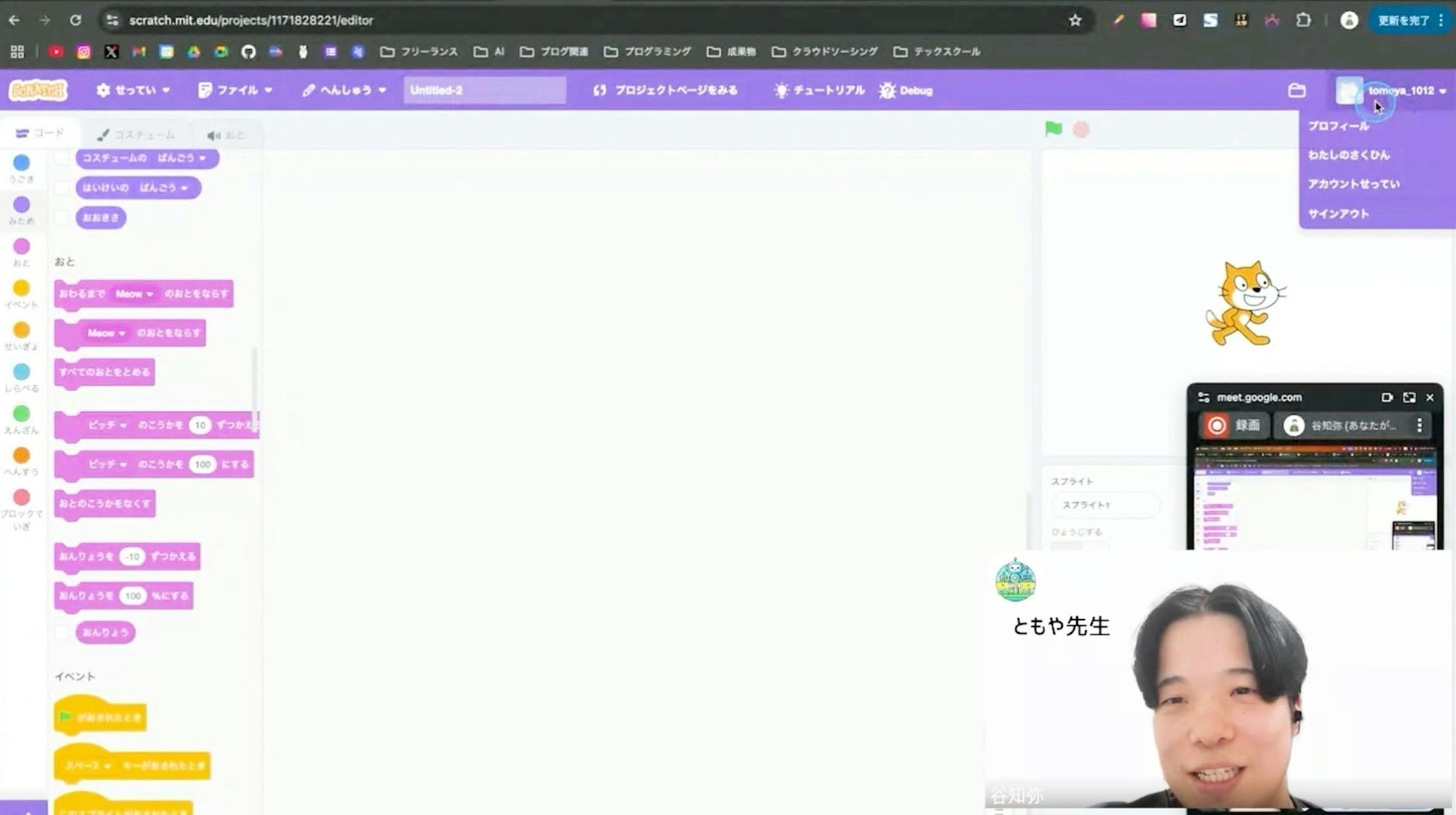The width and height of the screenshot is (1456, 815).
Task: Select the えんざん operators category circle
Action: pos(21,414)
